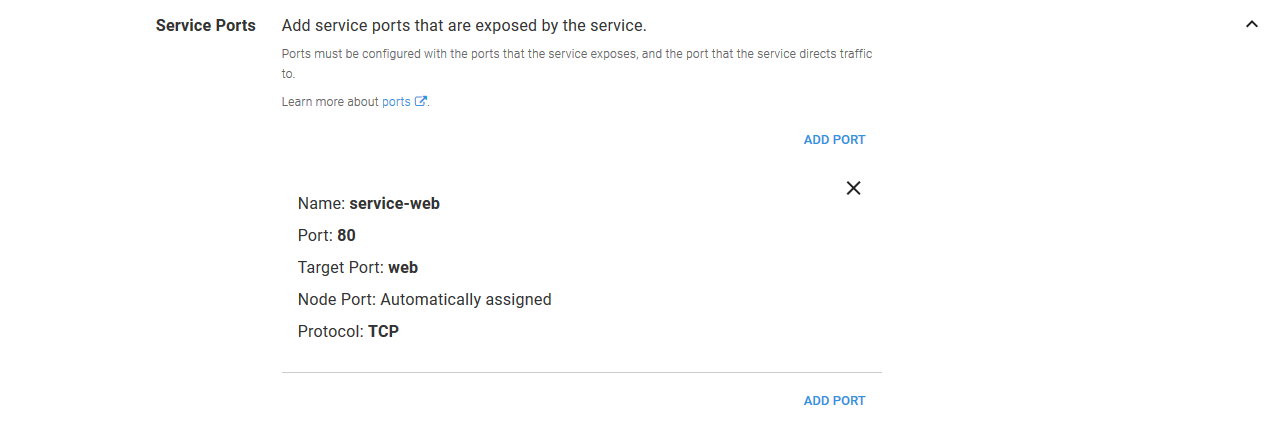Click the Node Port: label
The width and height of the screenshot is (1280, 433).
coord(337,300)
